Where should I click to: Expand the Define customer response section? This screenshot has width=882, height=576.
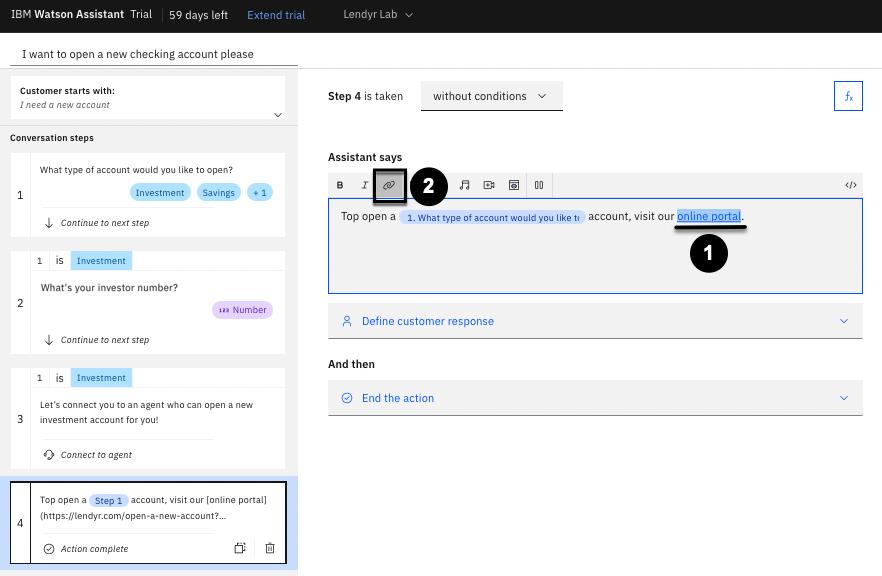(595, 321)
